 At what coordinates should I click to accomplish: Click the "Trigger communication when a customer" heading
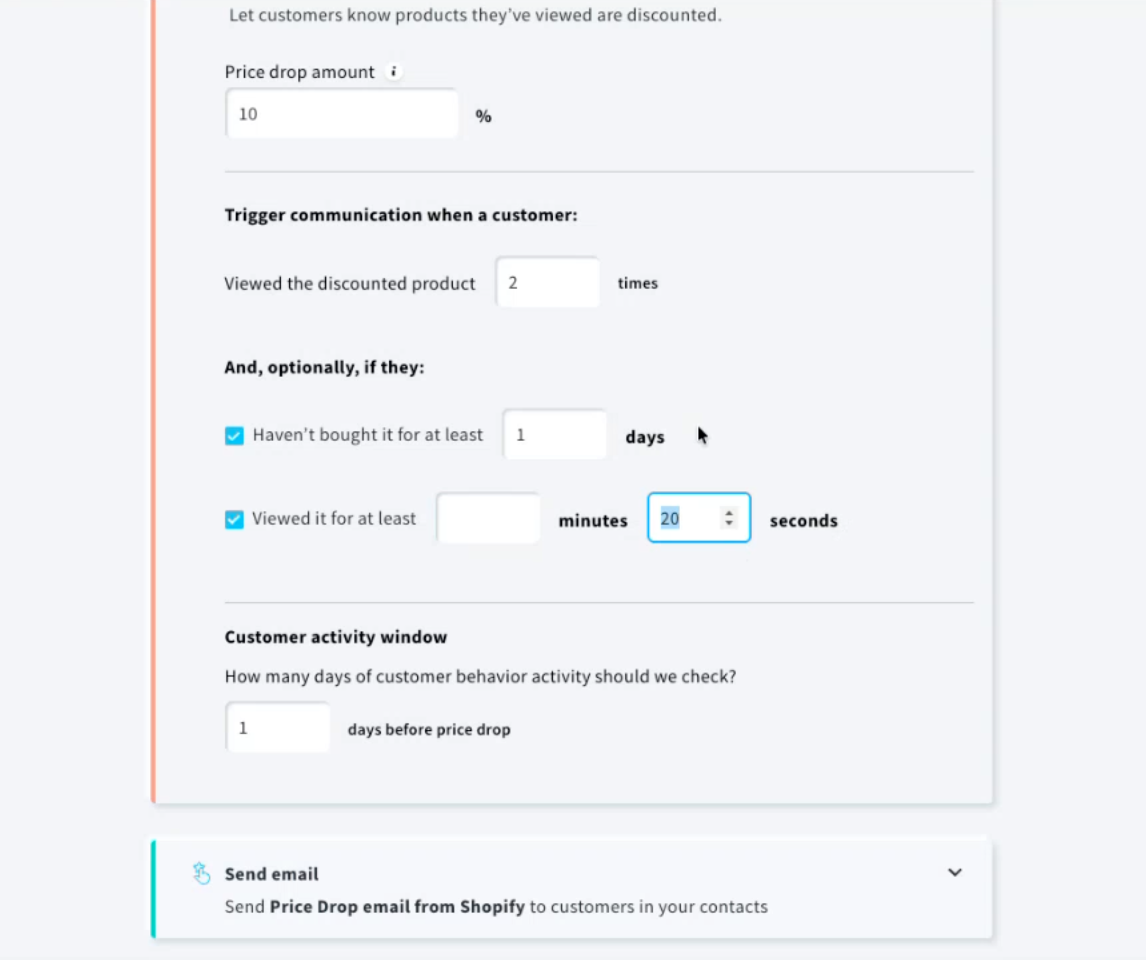click(x=400, y=214)
